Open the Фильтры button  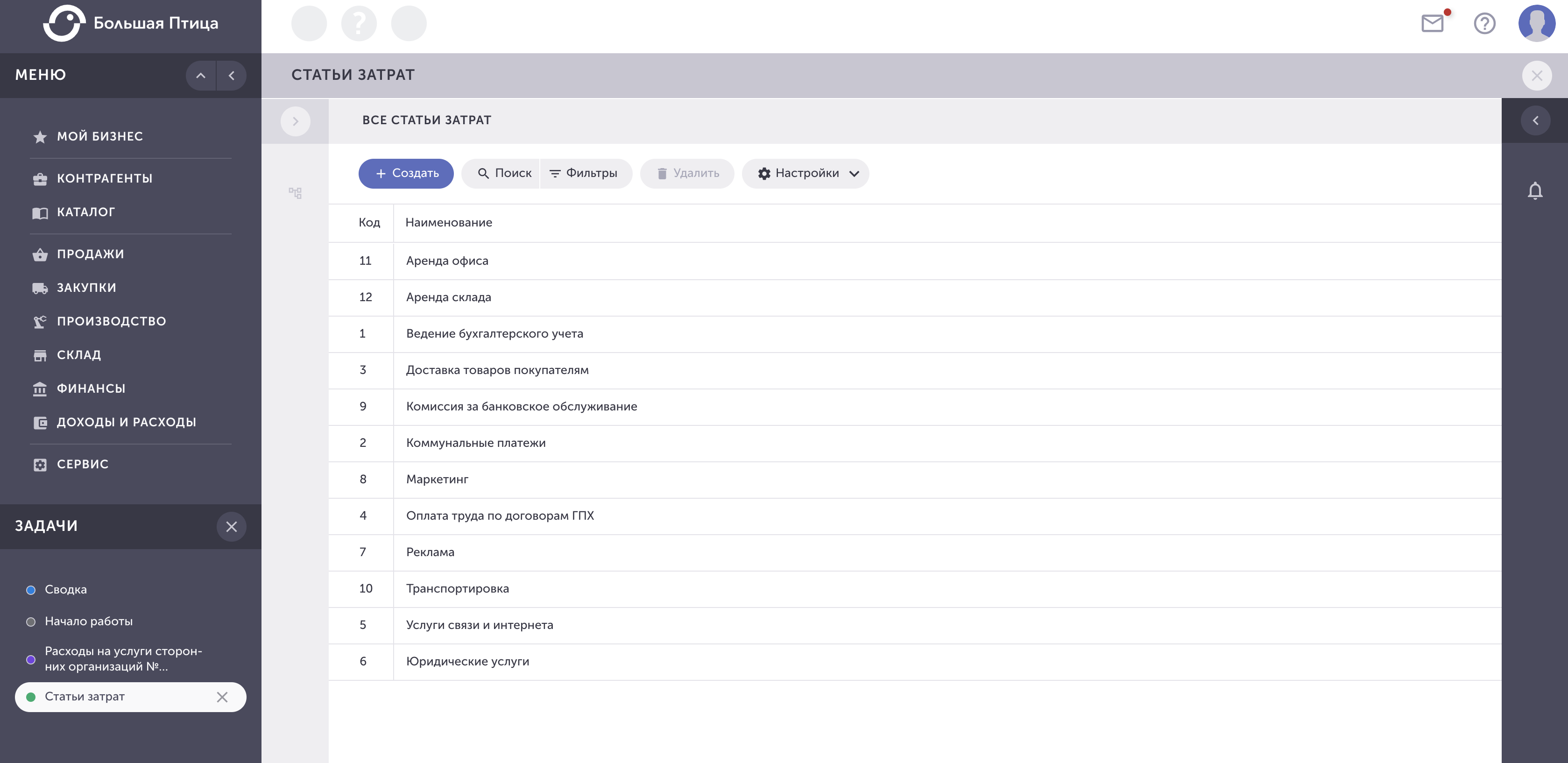pos(586,174)
